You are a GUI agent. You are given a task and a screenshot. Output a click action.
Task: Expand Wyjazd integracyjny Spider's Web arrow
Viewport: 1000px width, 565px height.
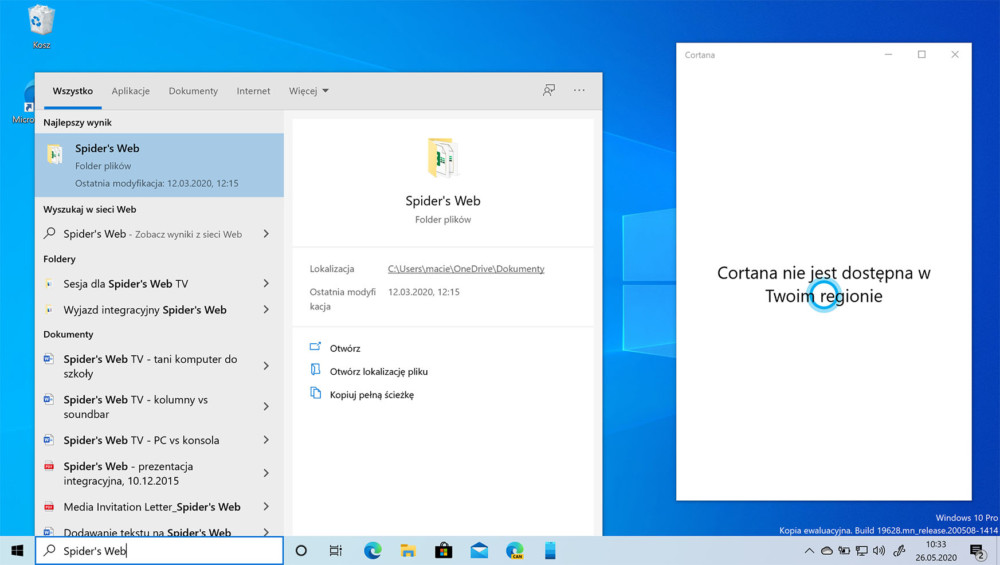coord(266,310)
